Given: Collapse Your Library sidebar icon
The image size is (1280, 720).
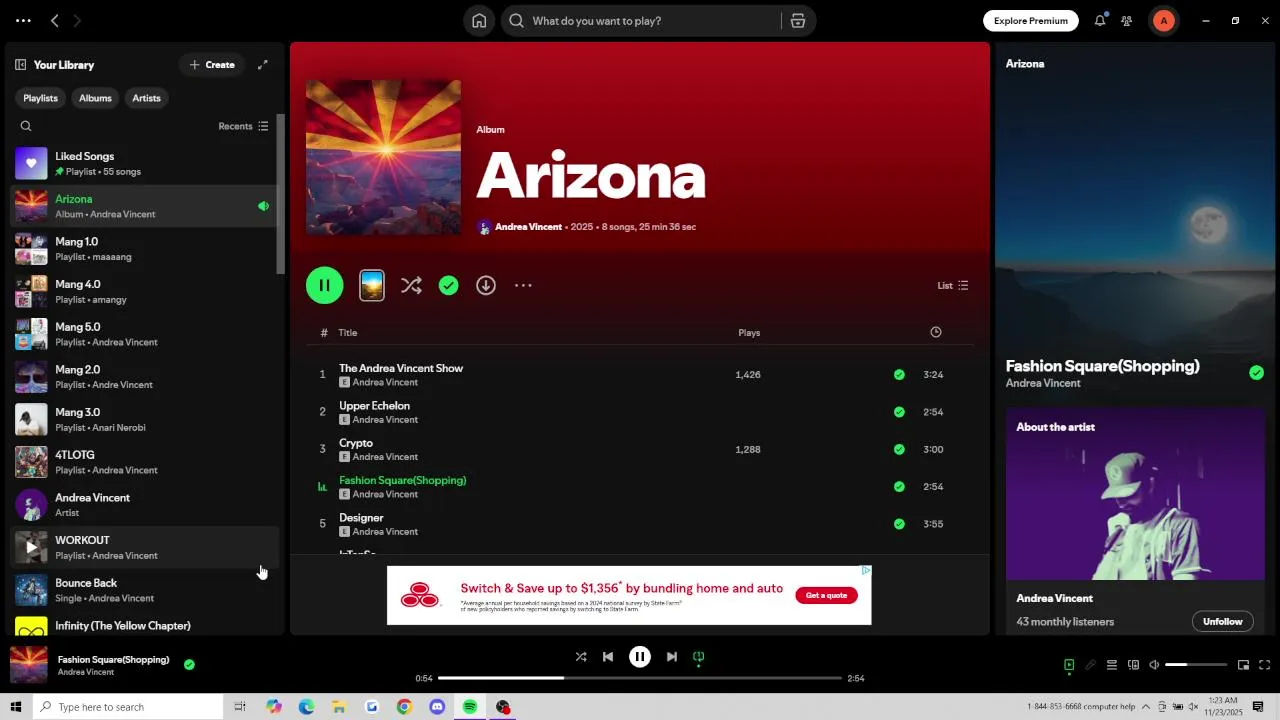Looking at the screenshot, I should (x=20, y=65).
